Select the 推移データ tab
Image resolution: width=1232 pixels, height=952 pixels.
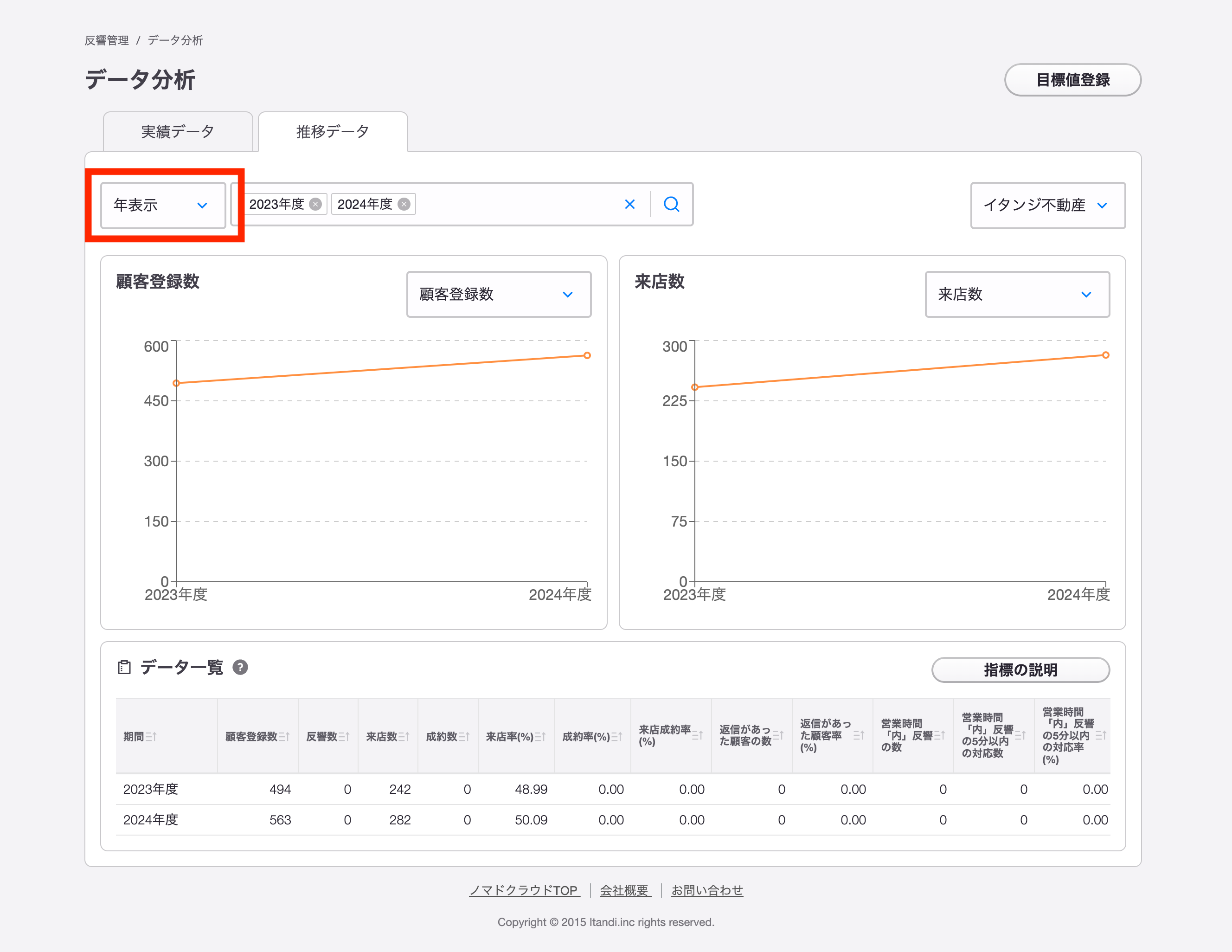click(333, 131)
